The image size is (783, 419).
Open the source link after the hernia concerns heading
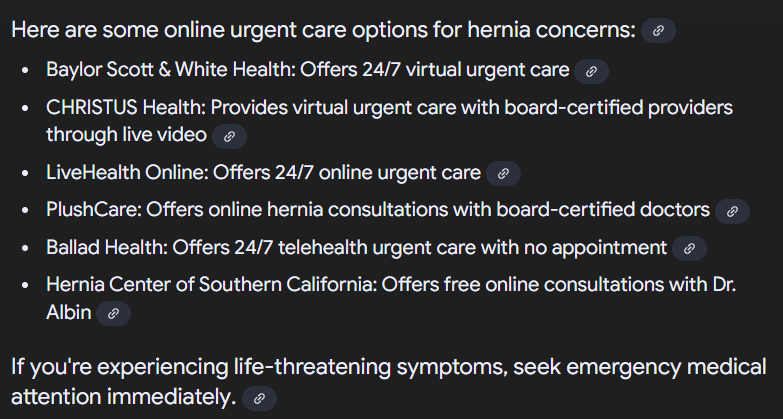[658, 30]
